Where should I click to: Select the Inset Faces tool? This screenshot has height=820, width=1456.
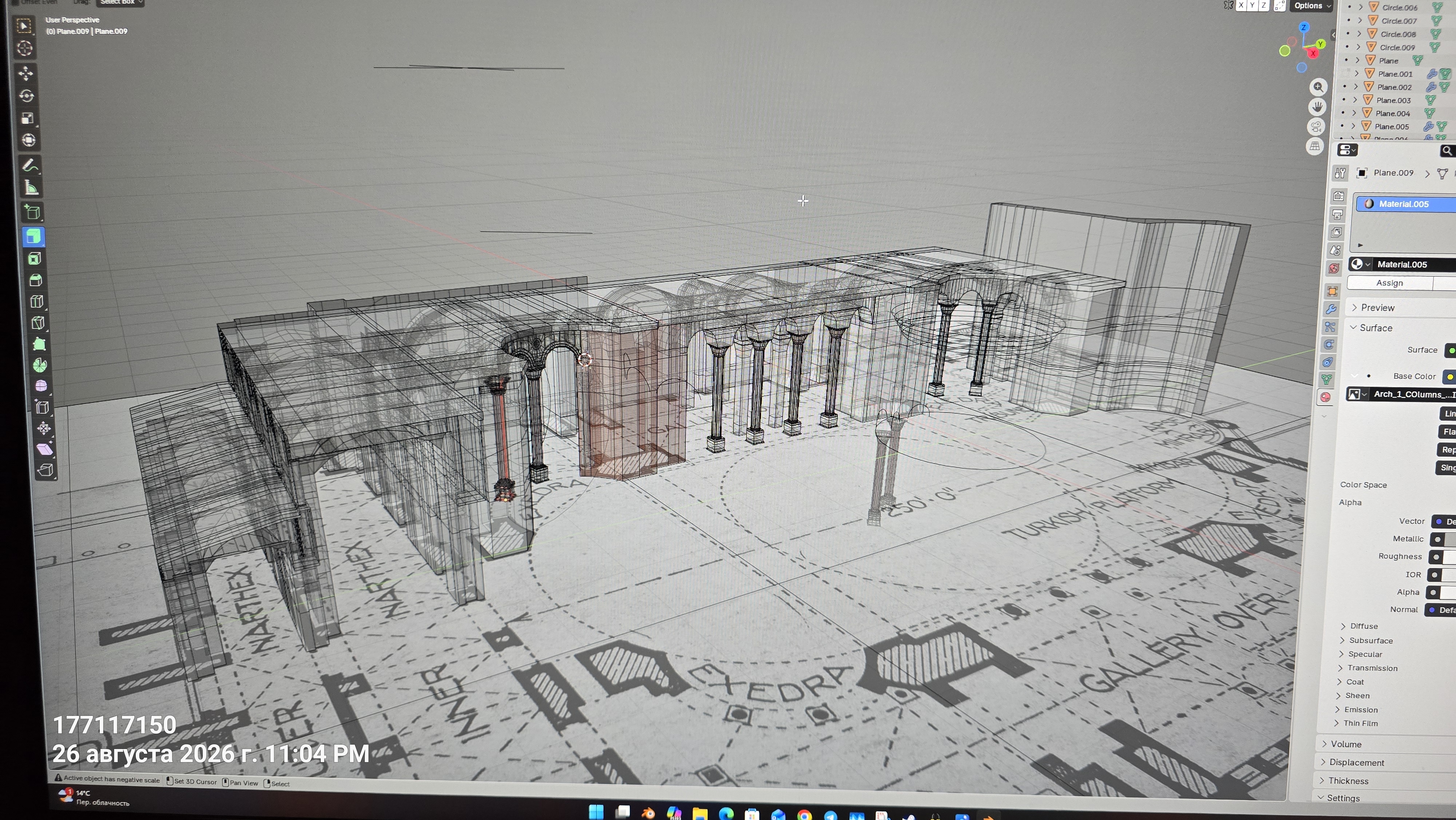35,259
